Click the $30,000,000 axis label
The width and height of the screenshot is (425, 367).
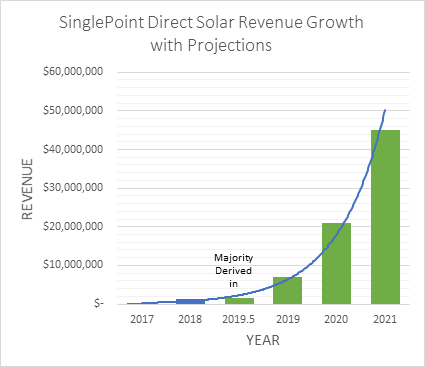pyautogui.click(x=73, y=188)
